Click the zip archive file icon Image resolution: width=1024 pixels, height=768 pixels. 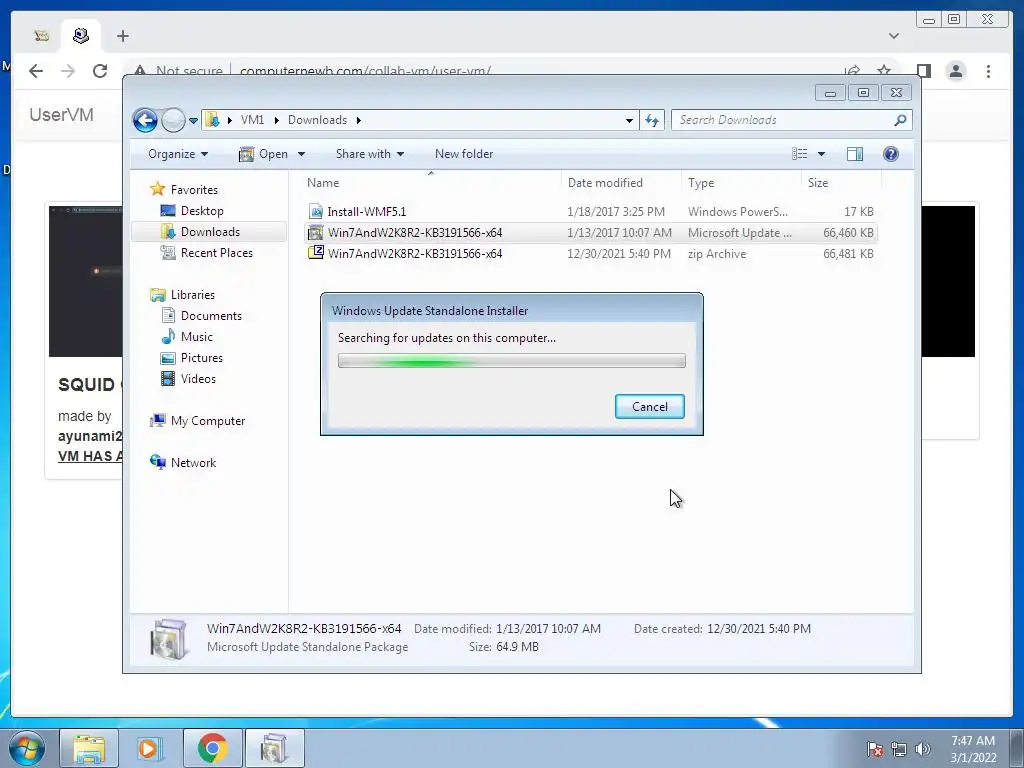pos(316,253)
